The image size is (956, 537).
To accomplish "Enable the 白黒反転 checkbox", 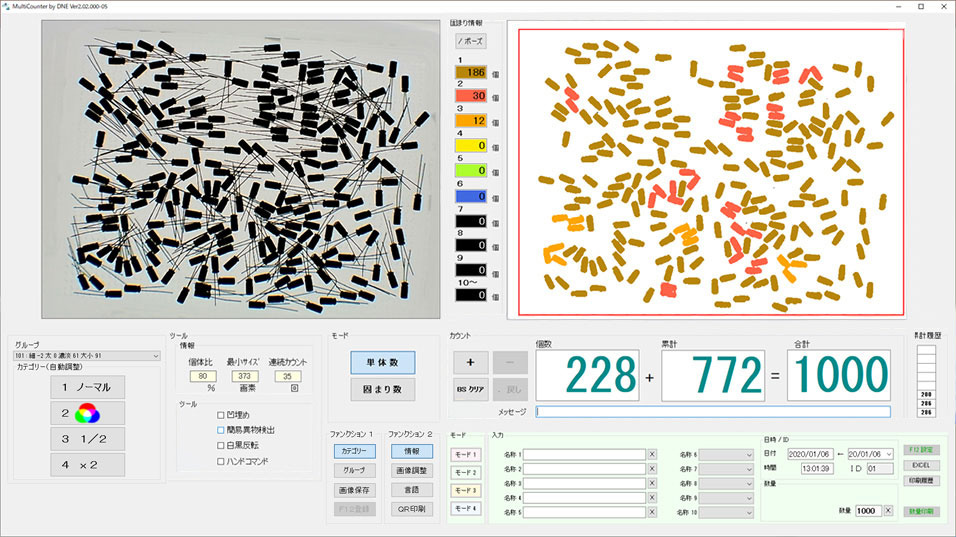I will (x=221, y=446).
